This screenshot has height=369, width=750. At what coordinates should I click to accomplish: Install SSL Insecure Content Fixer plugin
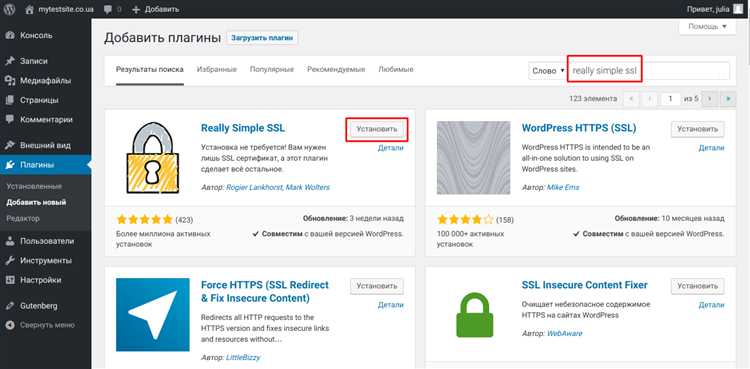tap(698, 286)
